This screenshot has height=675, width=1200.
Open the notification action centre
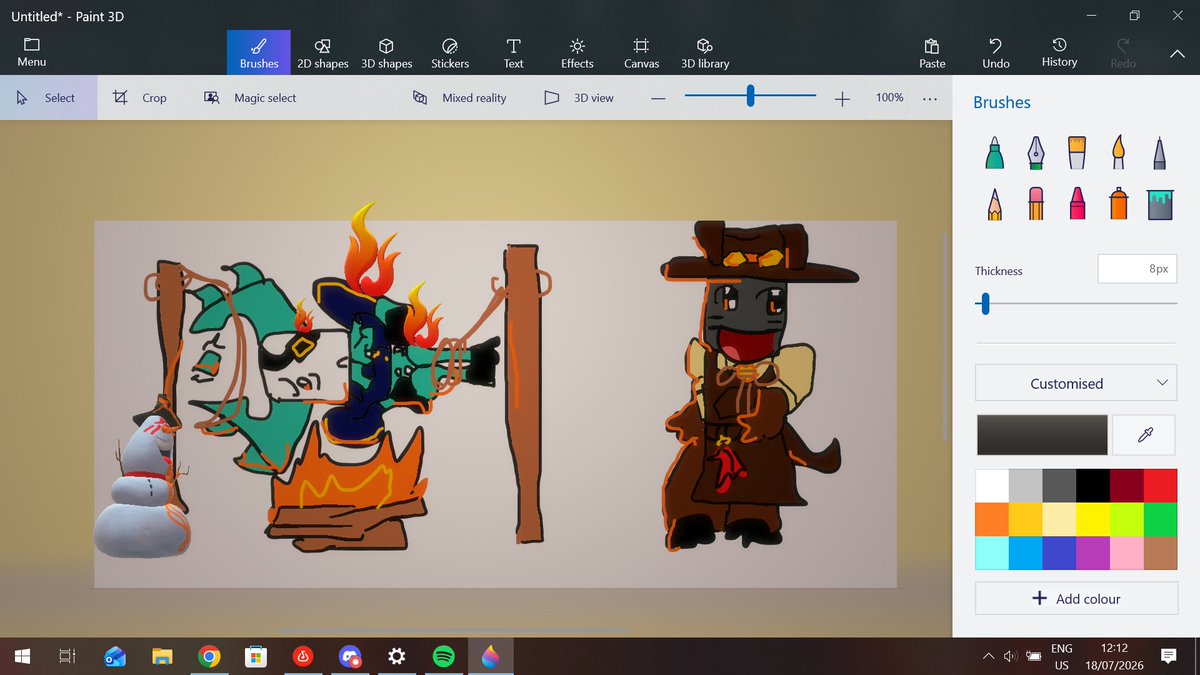(x=1168, y=656)
